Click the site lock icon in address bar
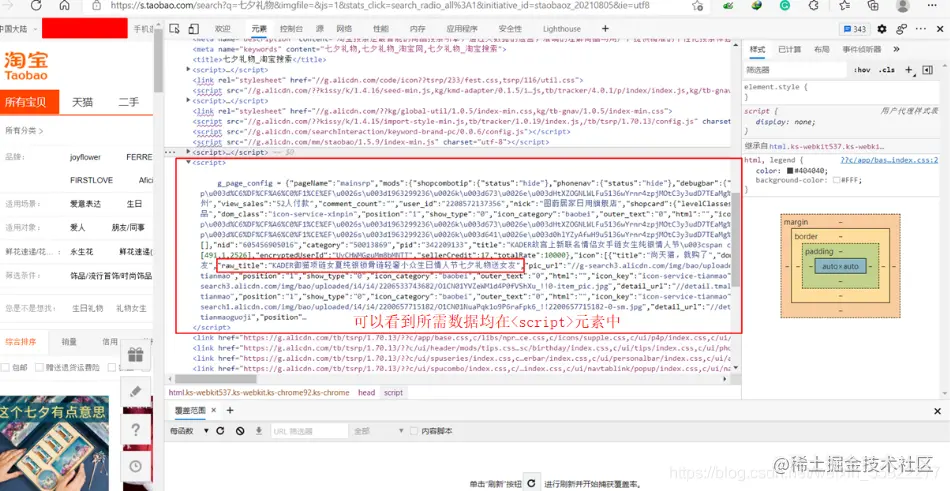950x491 pixels. (x=96, y=5)
